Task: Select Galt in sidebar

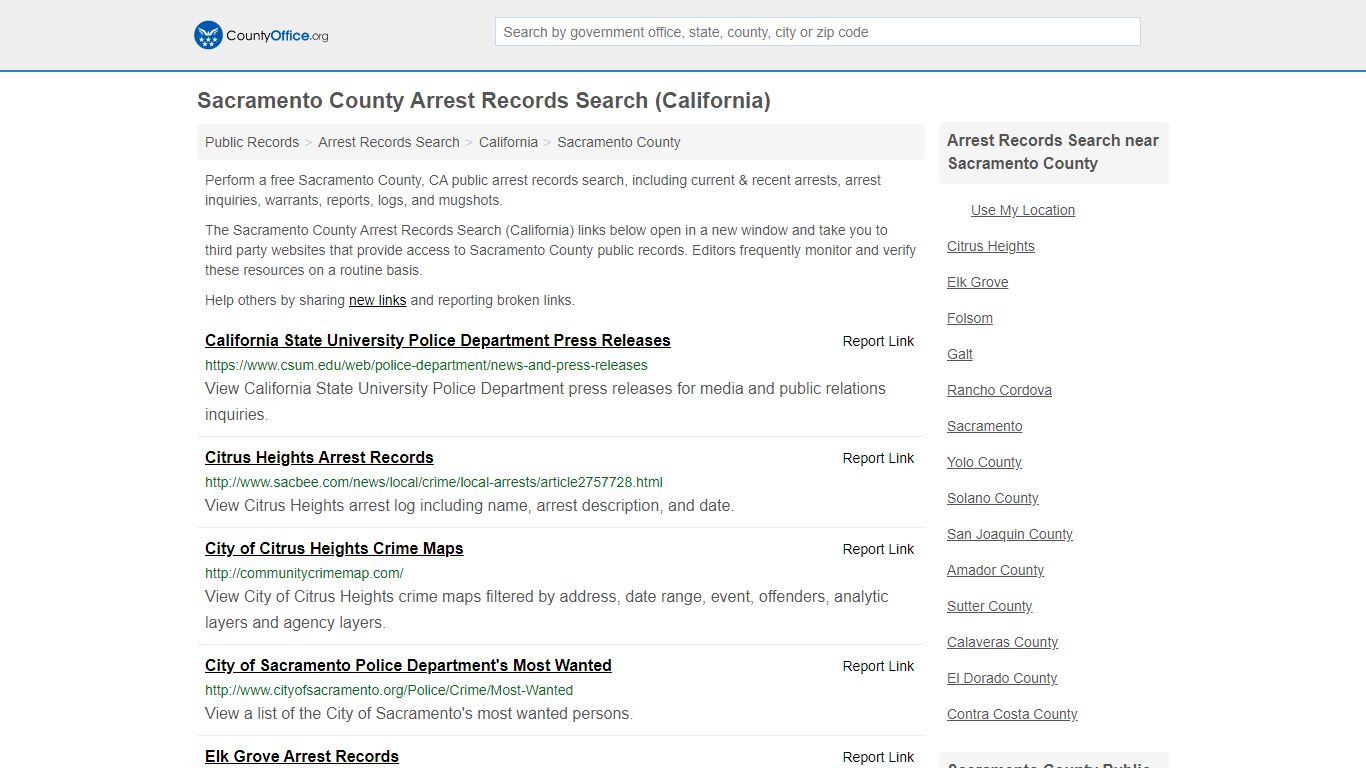Action: 960,354
